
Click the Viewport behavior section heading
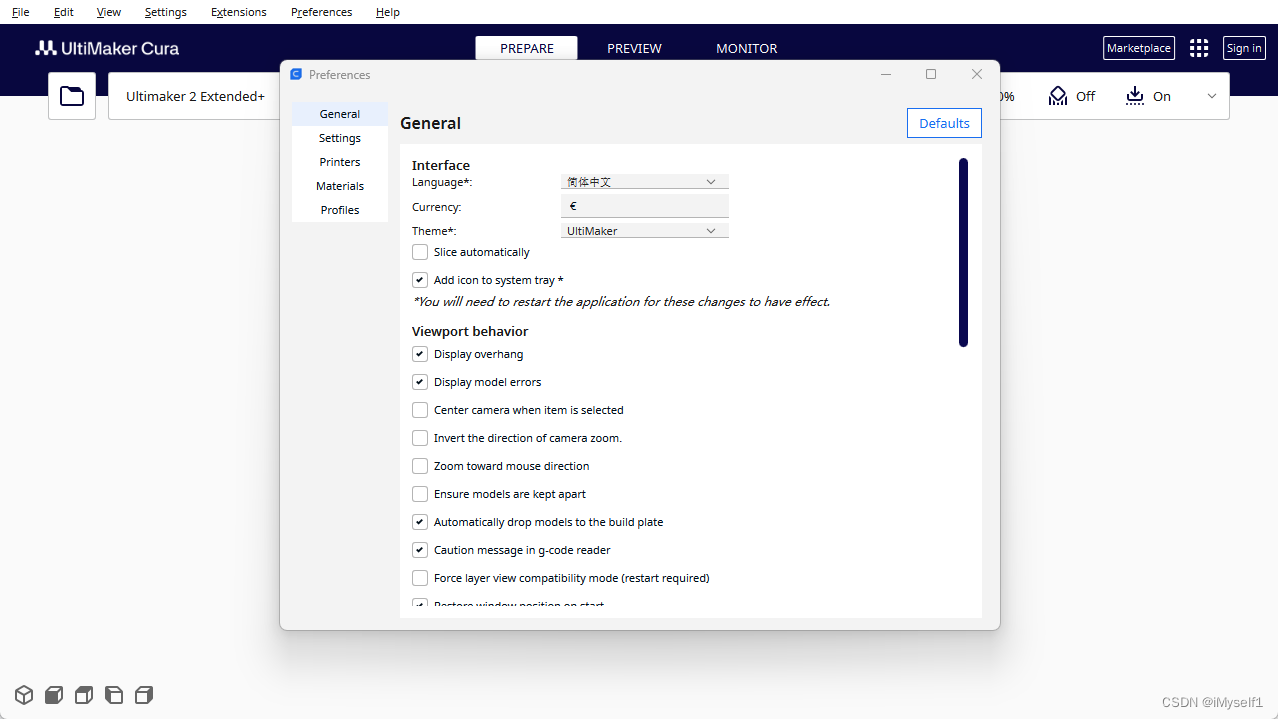coord(470,331)
